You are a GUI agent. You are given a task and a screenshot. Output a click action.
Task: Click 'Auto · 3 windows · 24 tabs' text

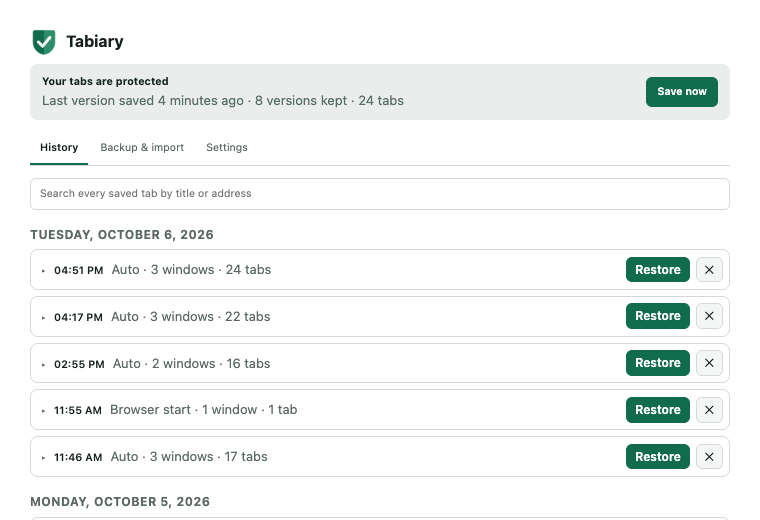pyautogui.click(x=191, y=269)
